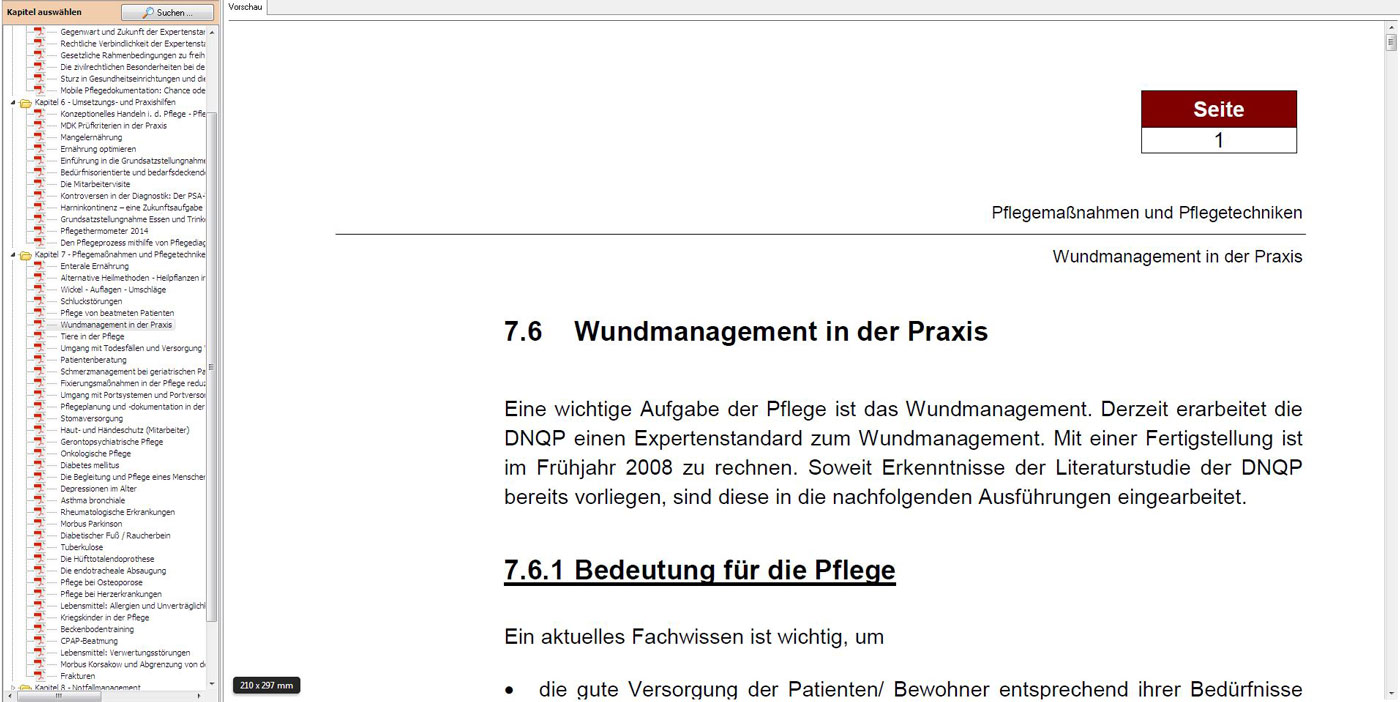Click the PDF icon beside Frakturen
Viewport: 1400px width, 702px height.
(x=40, y=677)
